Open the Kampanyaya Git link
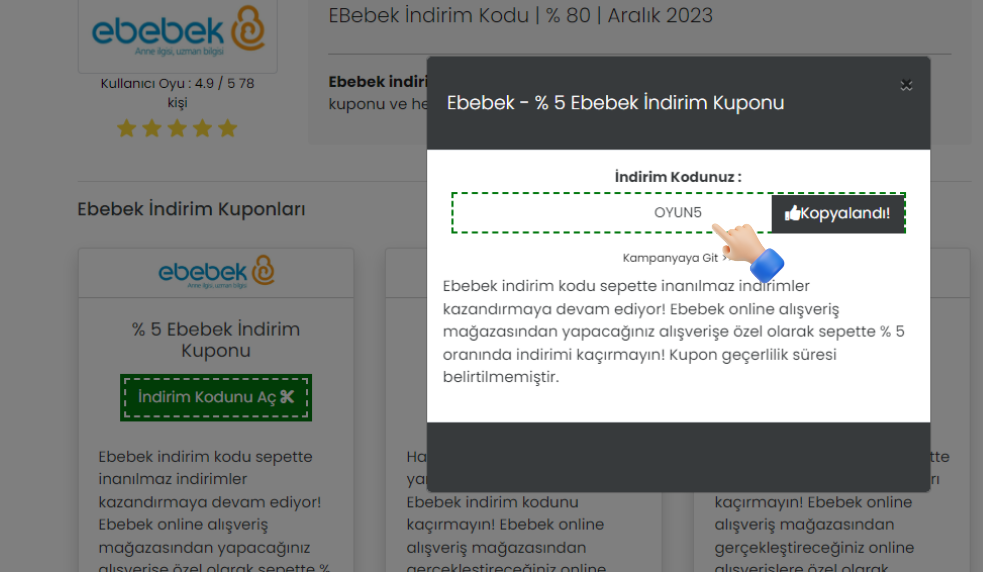The image size is (983, 572). coord(670,257)
